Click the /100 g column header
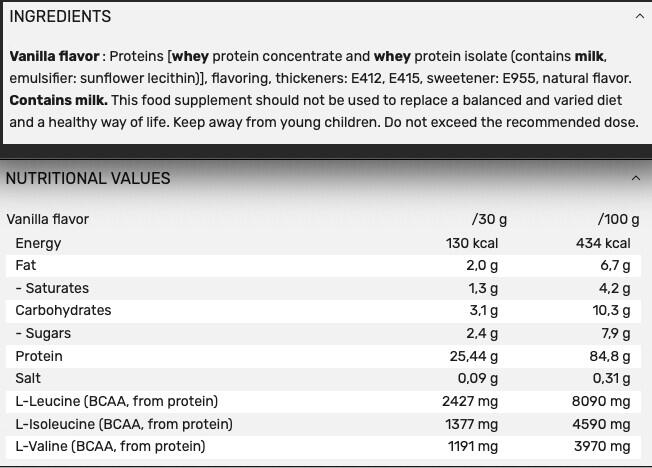Image resolution: width=652 pixels, height=468 pixels. point(619,219)
